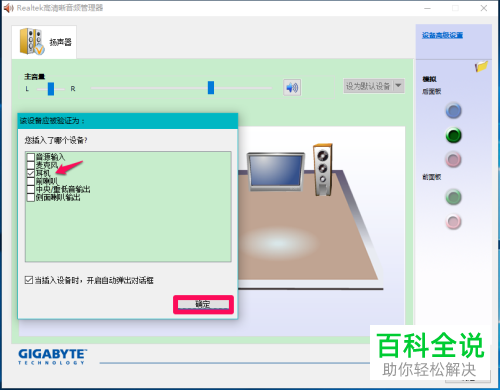Click the monitor in the room view
The width and height of the screenshot is (500, 390).
[276, 172]
